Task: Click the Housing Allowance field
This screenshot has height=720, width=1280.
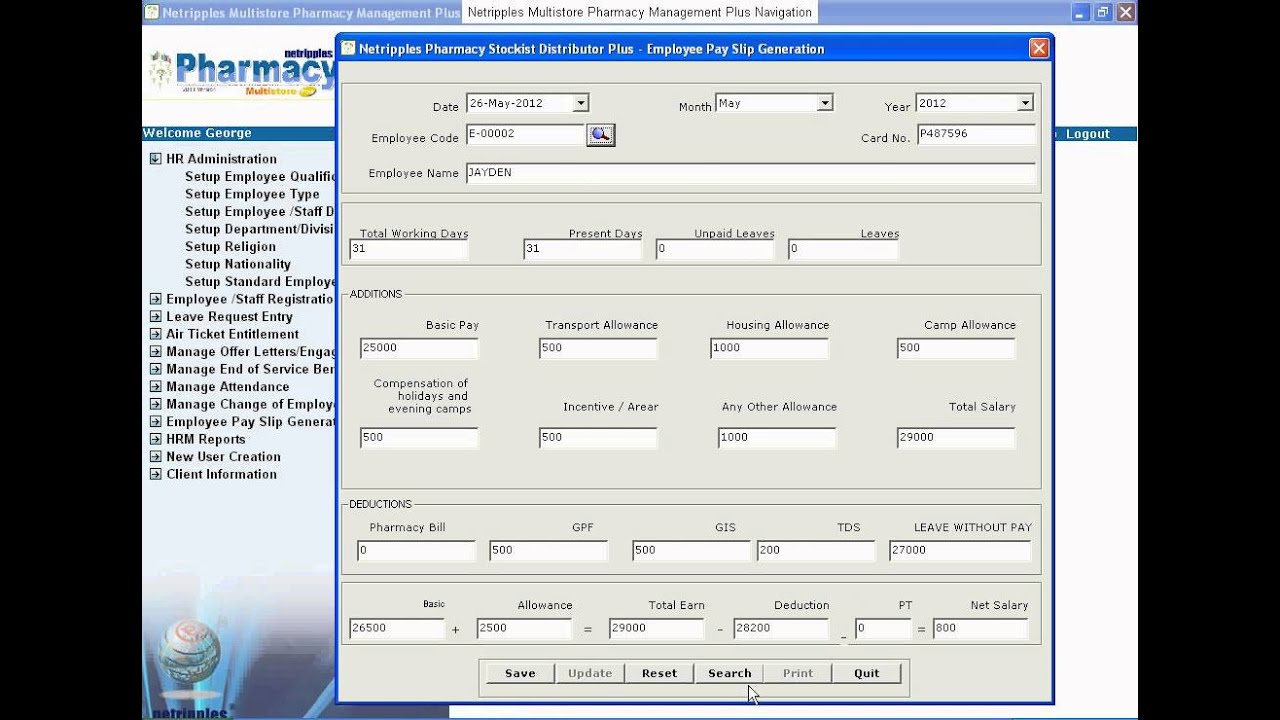Action: click(769, 349)
